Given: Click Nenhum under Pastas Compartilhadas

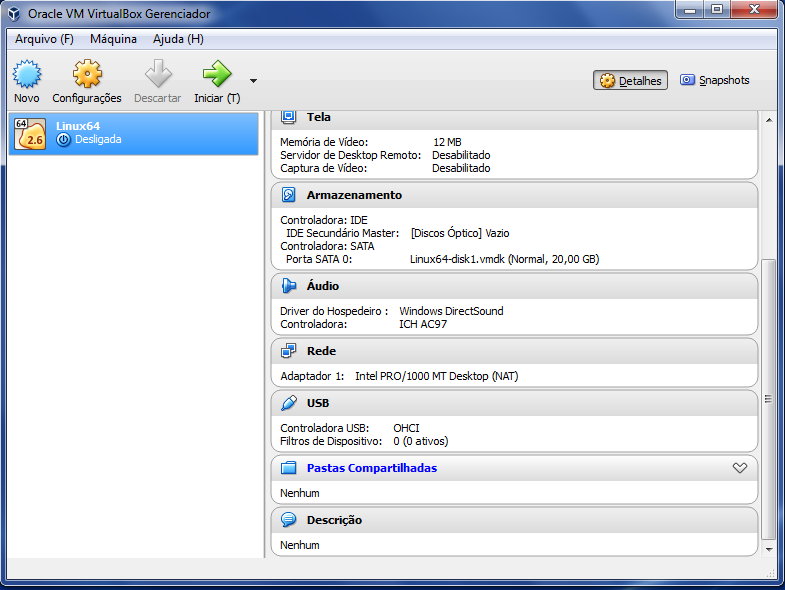Looking at the screenshot, I should point(299,493).
